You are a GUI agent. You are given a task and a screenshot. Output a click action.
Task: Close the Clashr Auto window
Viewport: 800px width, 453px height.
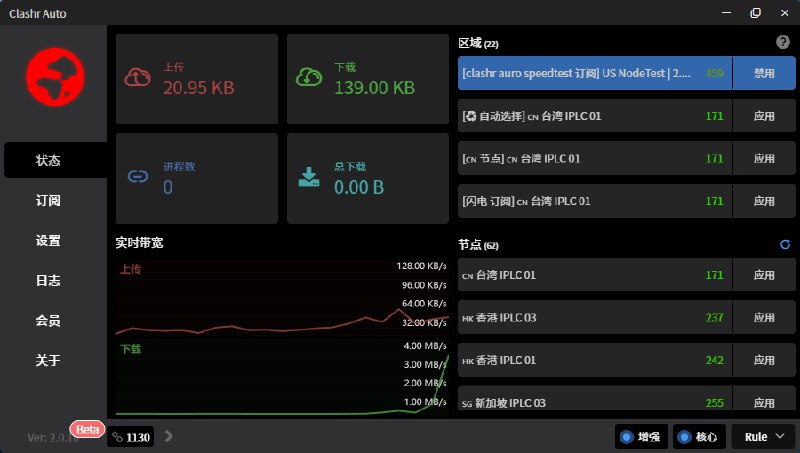[x=785, y=13]
